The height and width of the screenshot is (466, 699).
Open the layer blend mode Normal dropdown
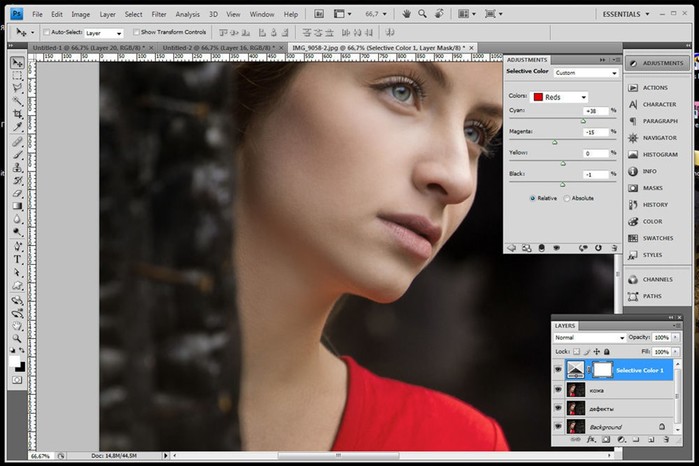click(x=589, y=338)
